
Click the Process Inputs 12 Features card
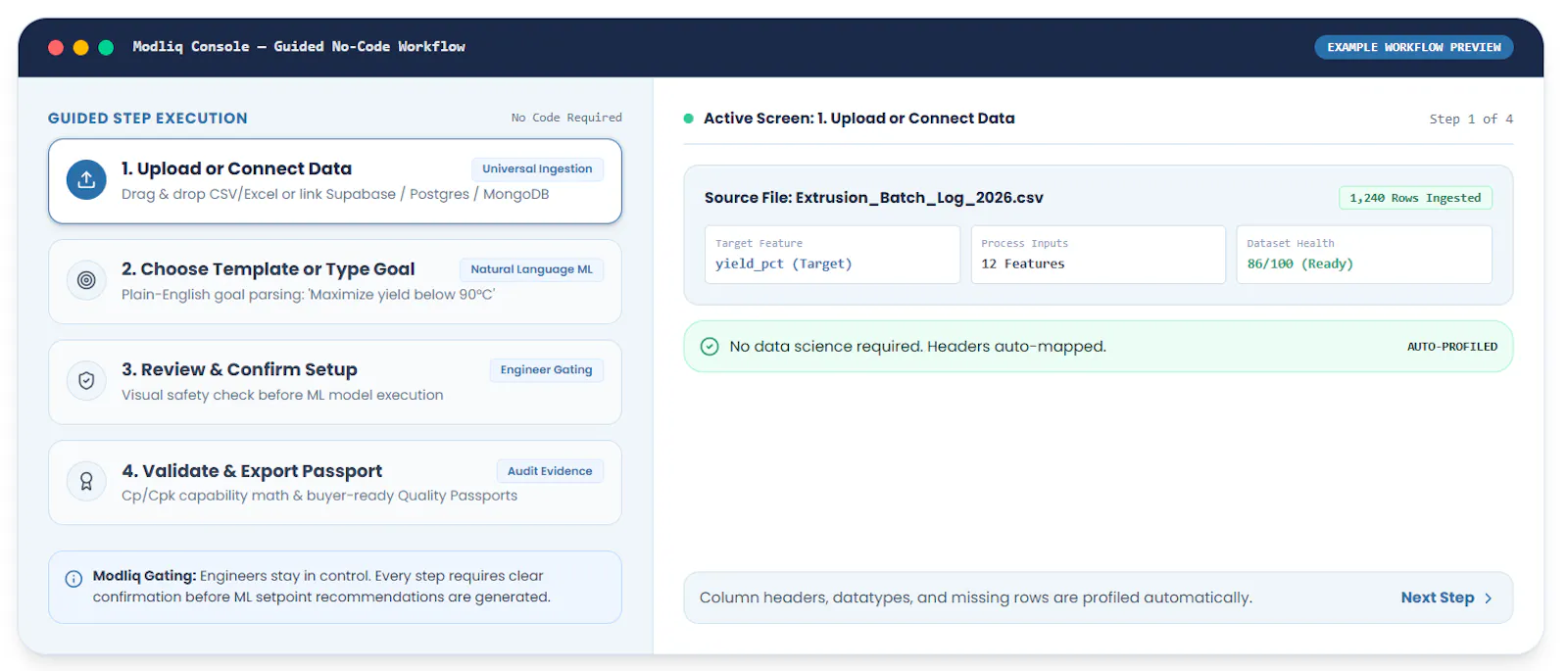click(1098, 255)
